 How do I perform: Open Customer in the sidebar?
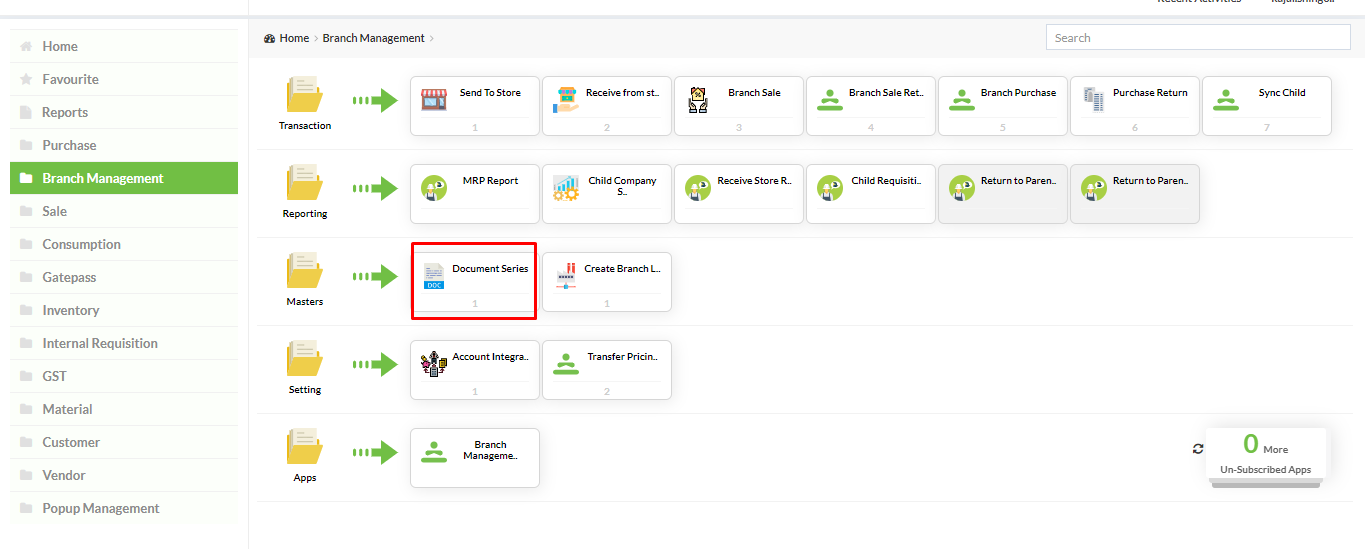point(124,442)
